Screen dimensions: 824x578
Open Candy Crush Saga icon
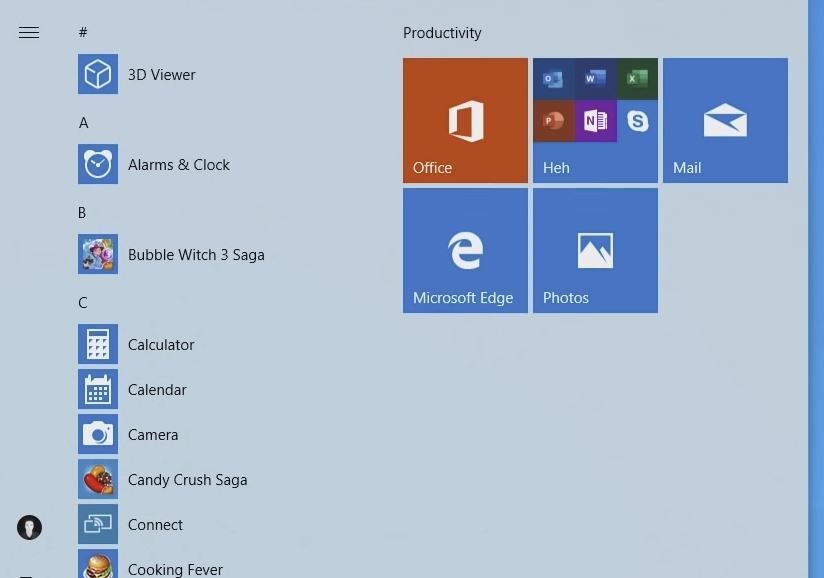(98, 480)
